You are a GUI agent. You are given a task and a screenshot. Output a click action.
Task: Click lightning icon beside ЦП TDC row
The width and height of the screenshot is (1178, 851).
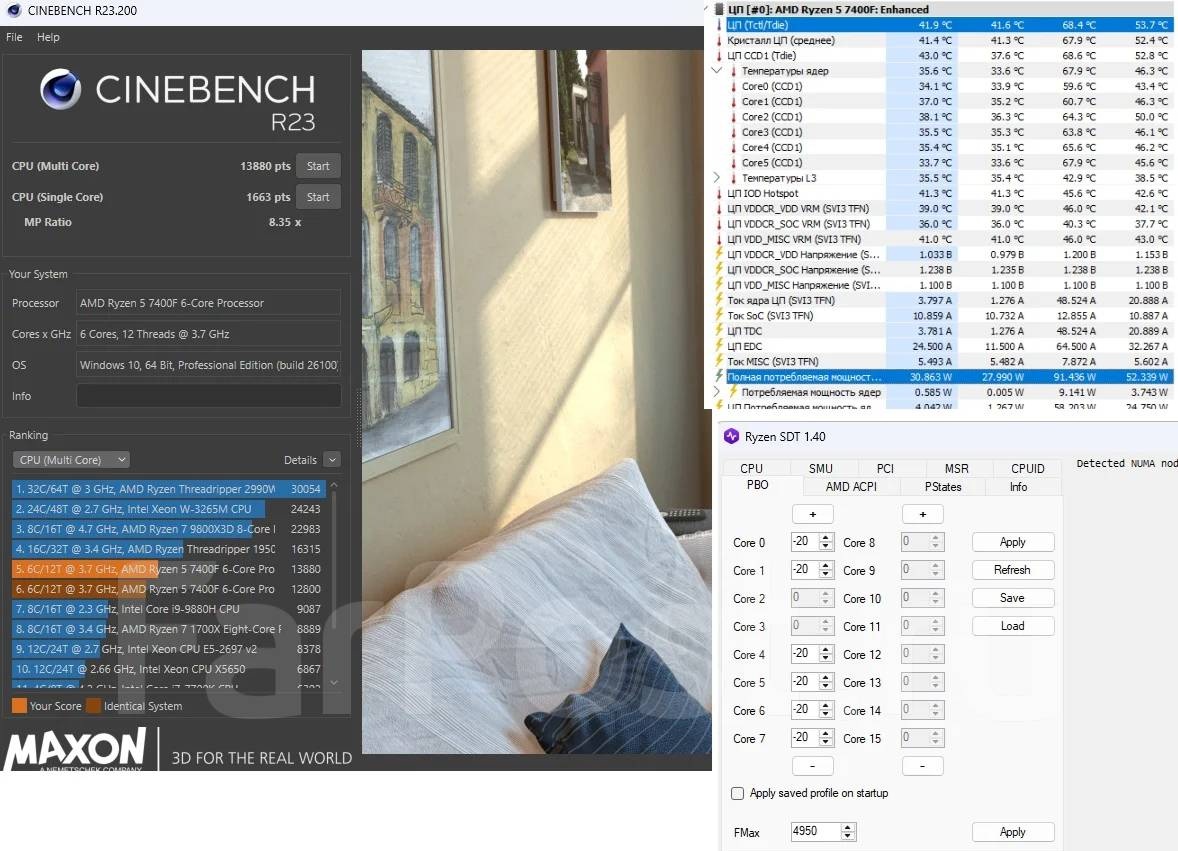[x=719, y=330]
